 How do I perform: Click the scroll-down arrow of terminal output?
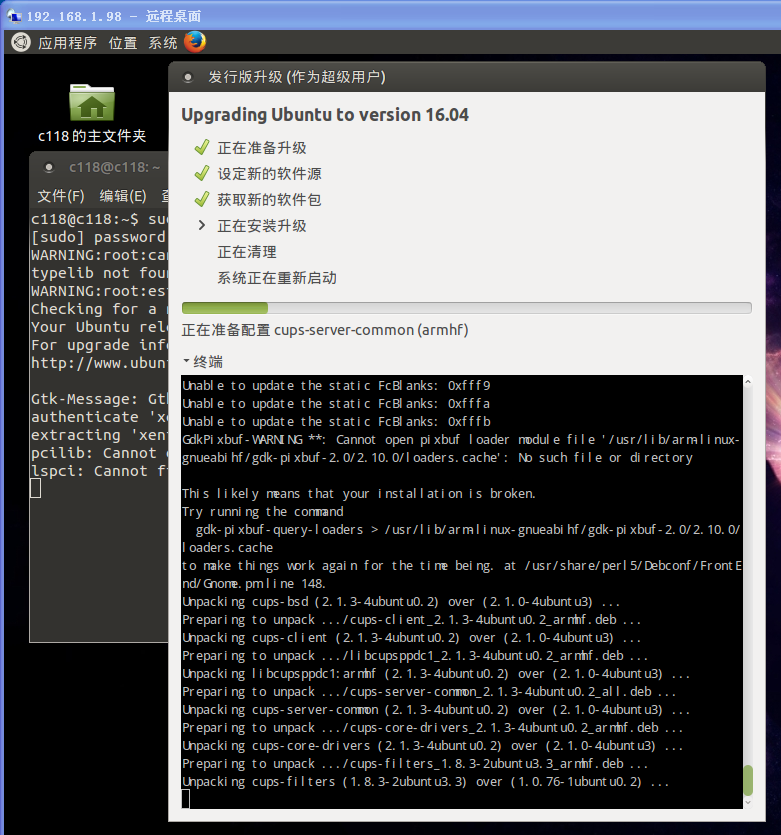pos(747,802)
